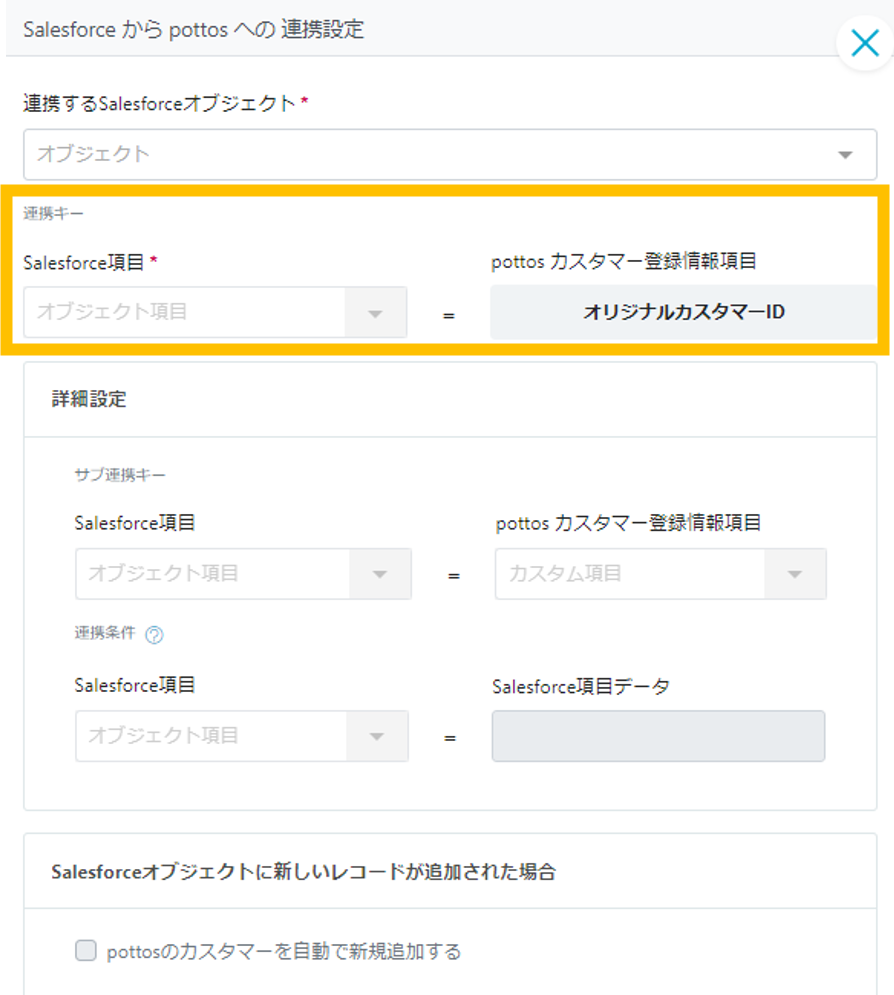Click the arrow button of カスタム項目 field
894x995 pixels.
pos(795,574)
